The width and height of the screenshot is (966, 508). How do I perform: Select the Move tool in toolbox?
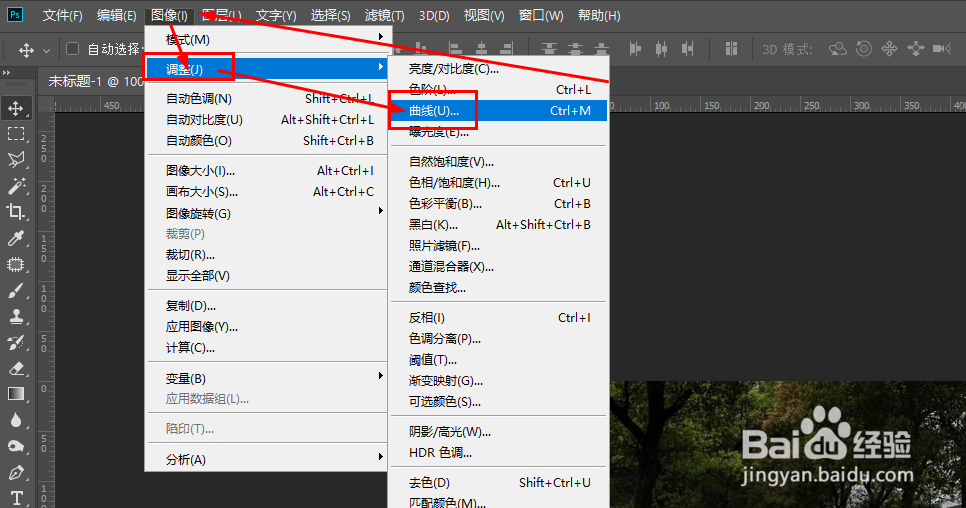pyautogui.click(x=15, y=108)
